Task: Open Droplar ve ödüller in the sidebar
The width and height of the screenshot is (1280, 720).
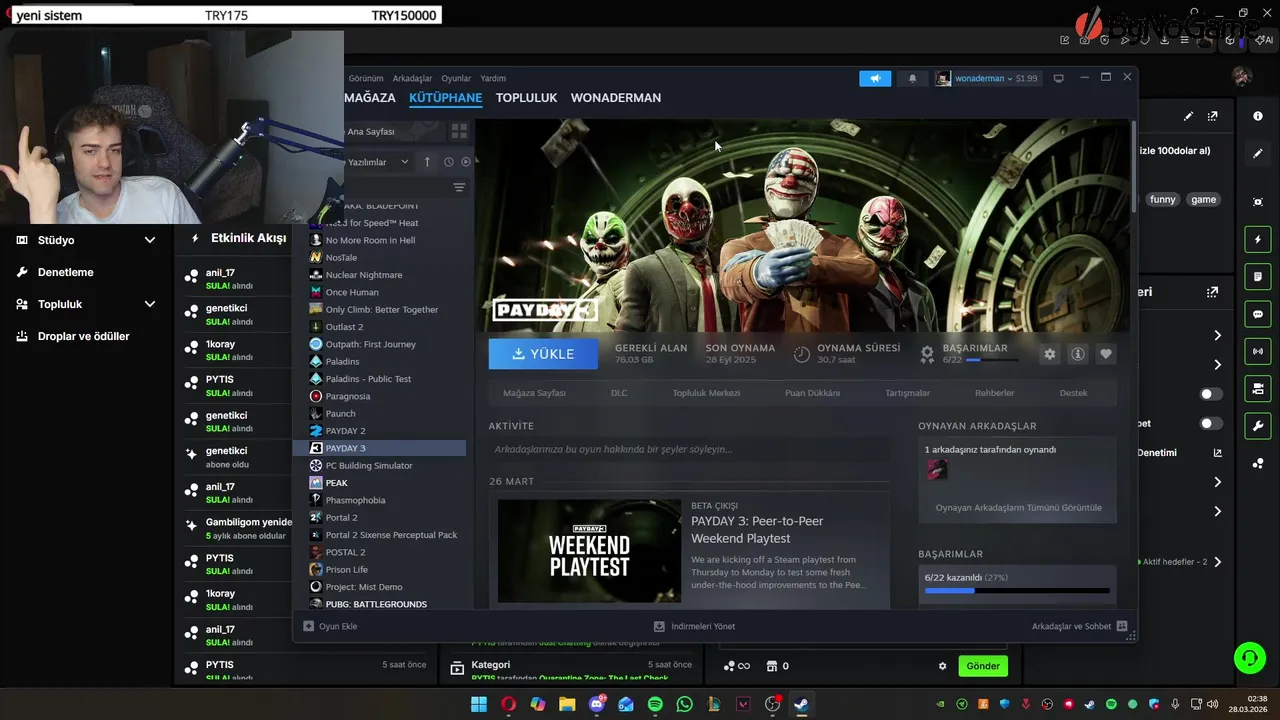Action: click(x=83, y=336)
